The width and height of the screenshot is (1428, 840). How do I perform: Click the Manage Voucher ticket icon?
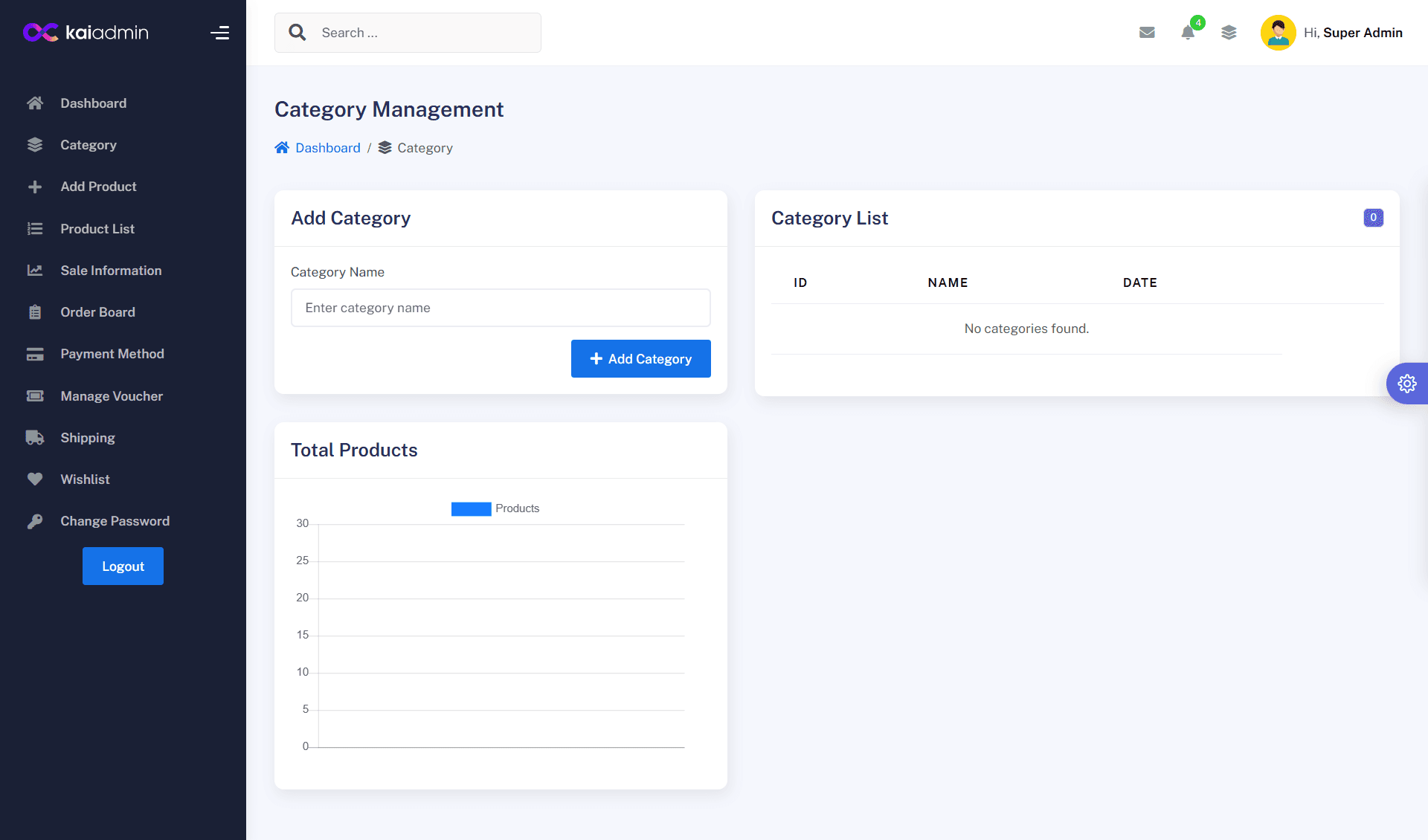coord(35,396)
